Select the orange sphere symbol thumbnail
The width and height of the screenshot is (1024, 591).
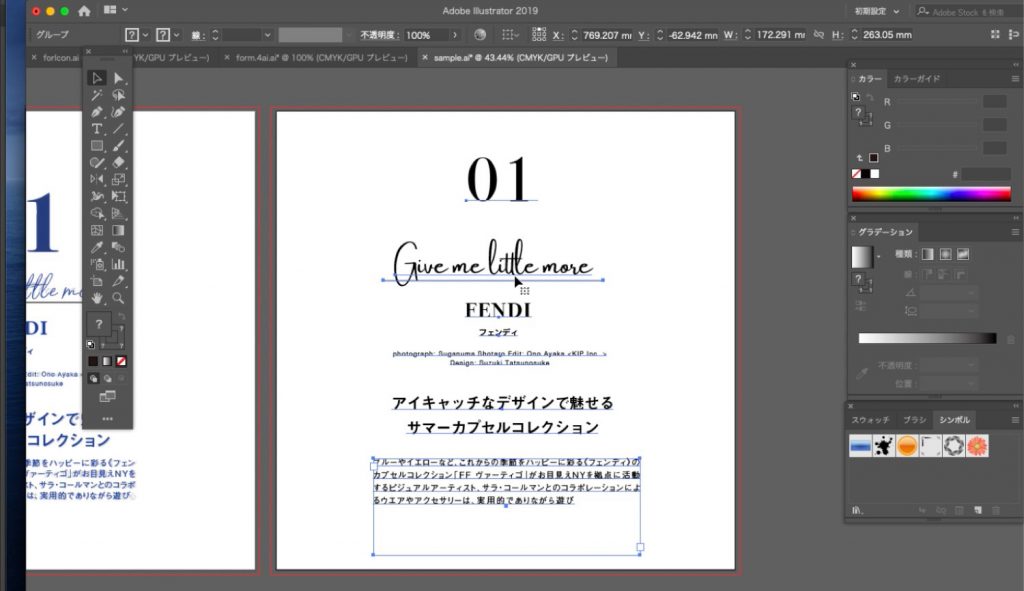(x=907, y=446)
